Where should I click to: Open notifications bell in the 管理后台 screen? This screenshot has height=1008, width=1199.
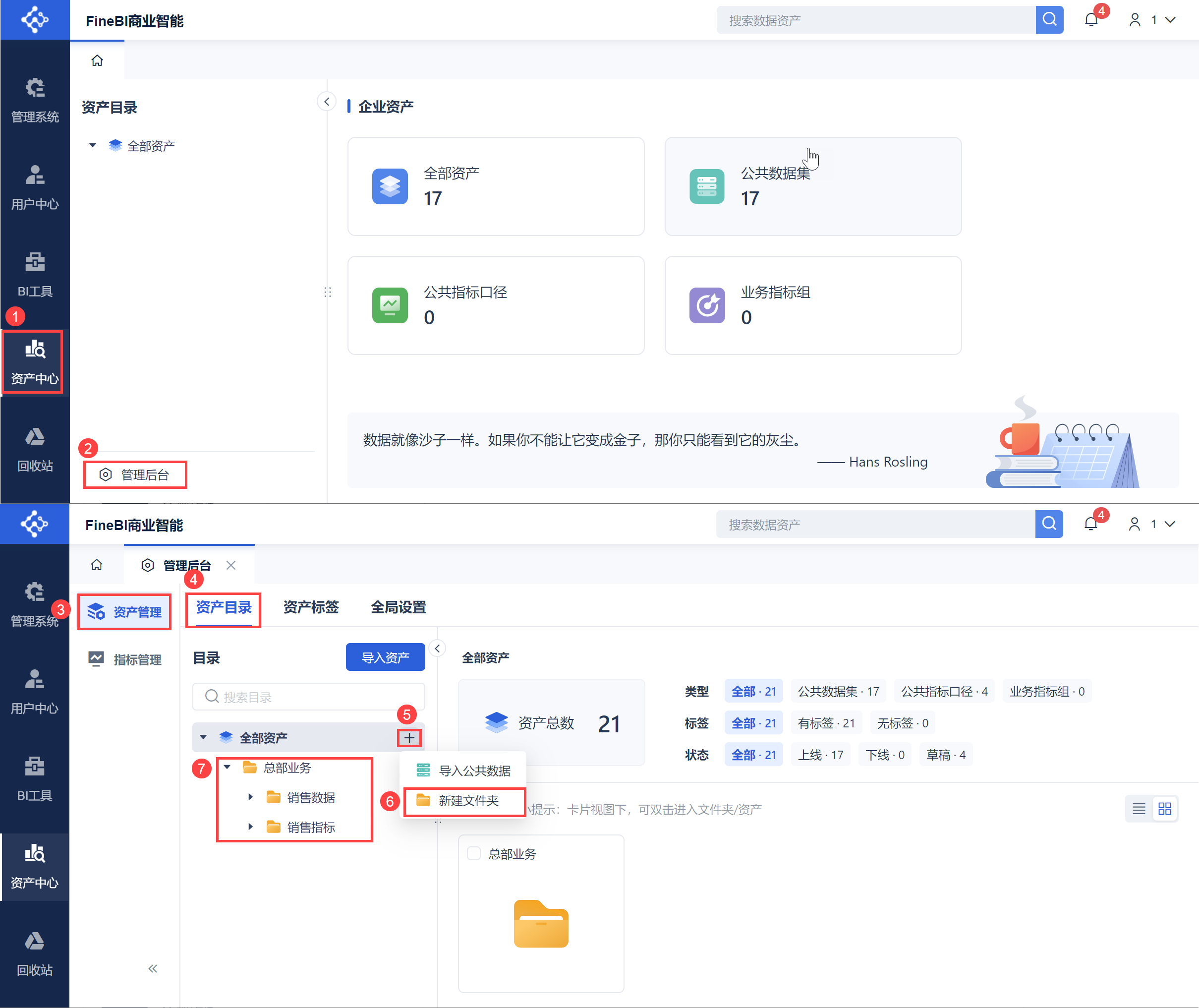[x=1090, y=524]
